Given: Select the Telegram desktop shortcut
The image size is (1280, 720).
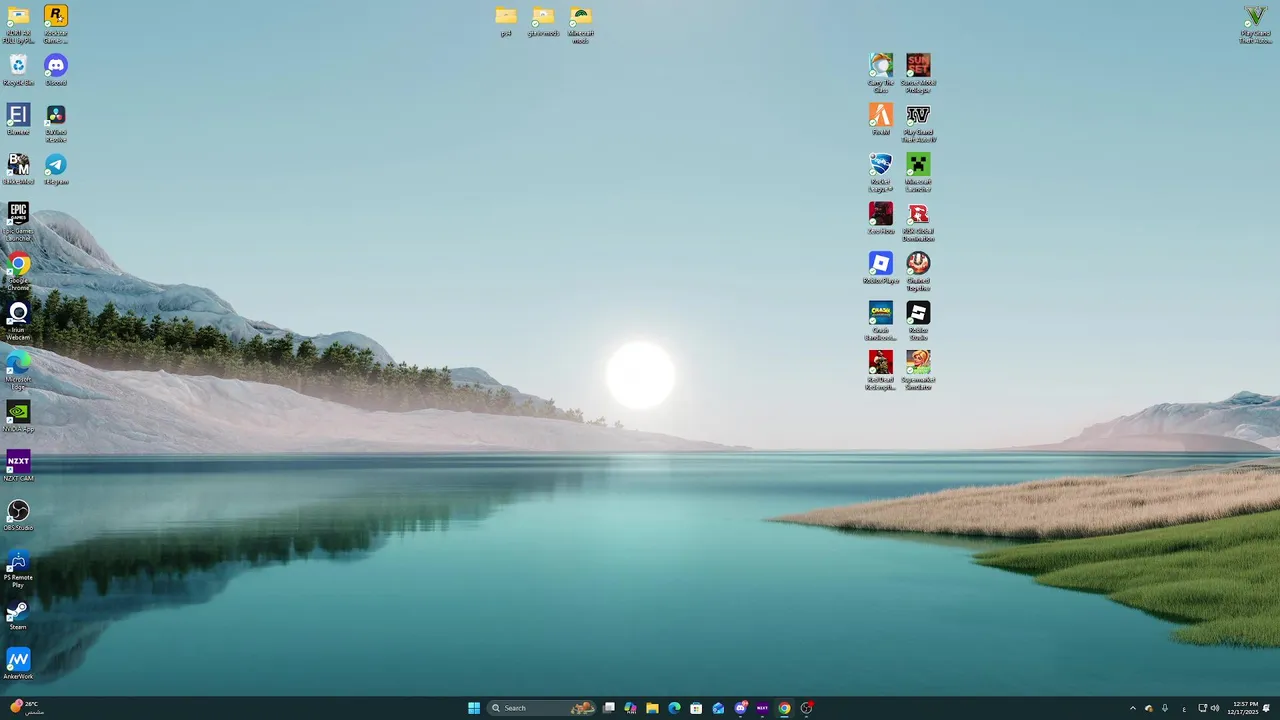Looking at the screenshot, I should [56, 169].
